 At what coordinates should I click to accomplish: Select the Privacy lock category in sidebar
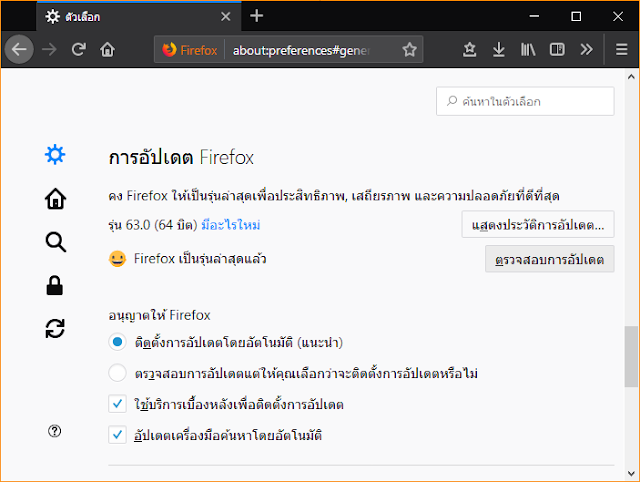55,285
